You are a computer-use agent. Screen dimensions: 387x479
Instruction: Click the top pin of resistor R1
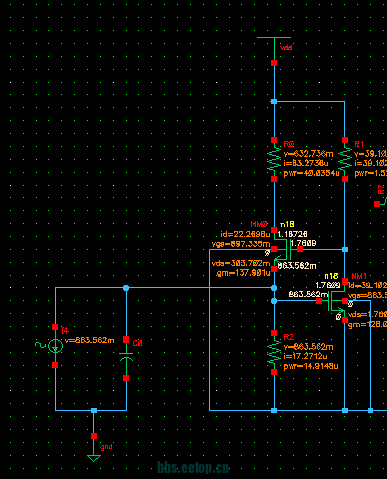point(345,140)
